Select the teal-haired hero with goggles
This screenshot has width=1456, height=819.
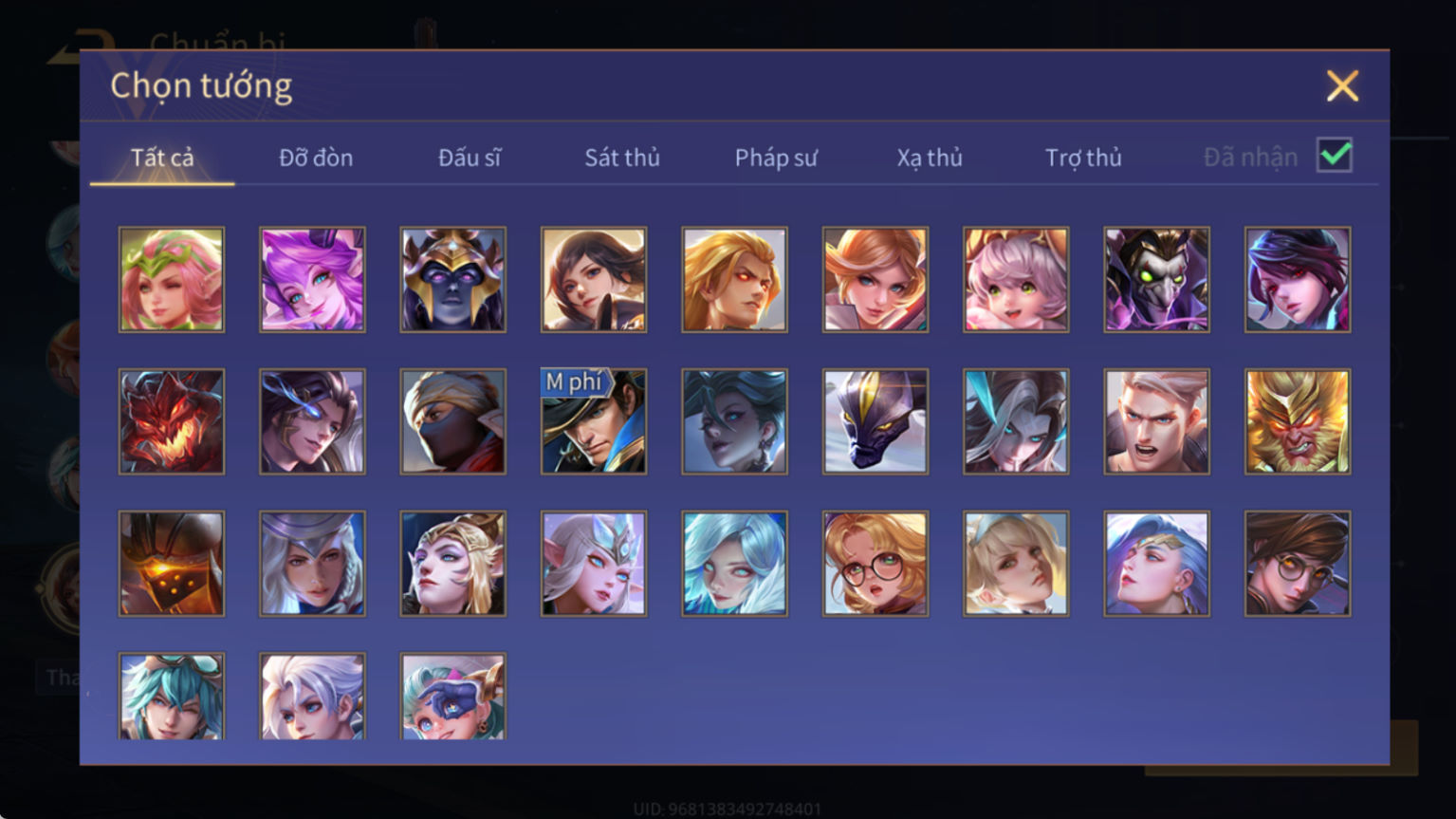(172, 696)
